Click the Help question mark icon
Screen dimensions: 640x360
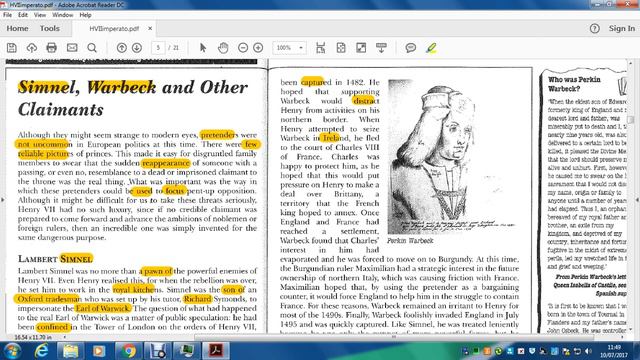pyautogui.click(x=594, y=28)
